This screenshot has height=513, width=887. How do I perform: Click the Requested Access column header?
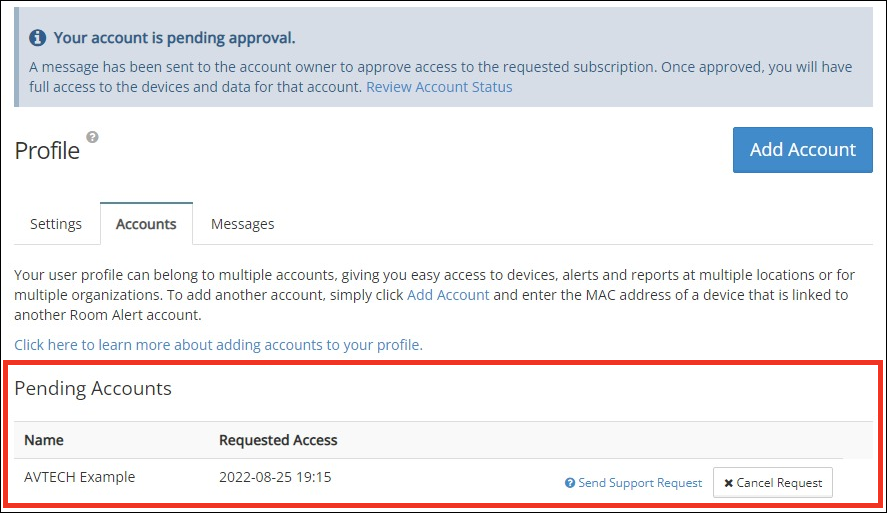click(278, 440)
